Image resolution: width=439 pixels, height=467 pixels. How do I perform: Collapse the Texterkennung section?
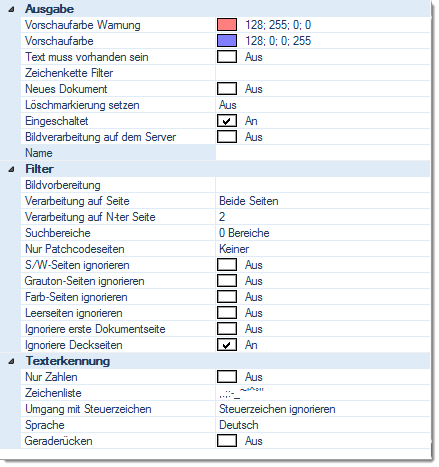pyautogui.click(x=11, y=361)
